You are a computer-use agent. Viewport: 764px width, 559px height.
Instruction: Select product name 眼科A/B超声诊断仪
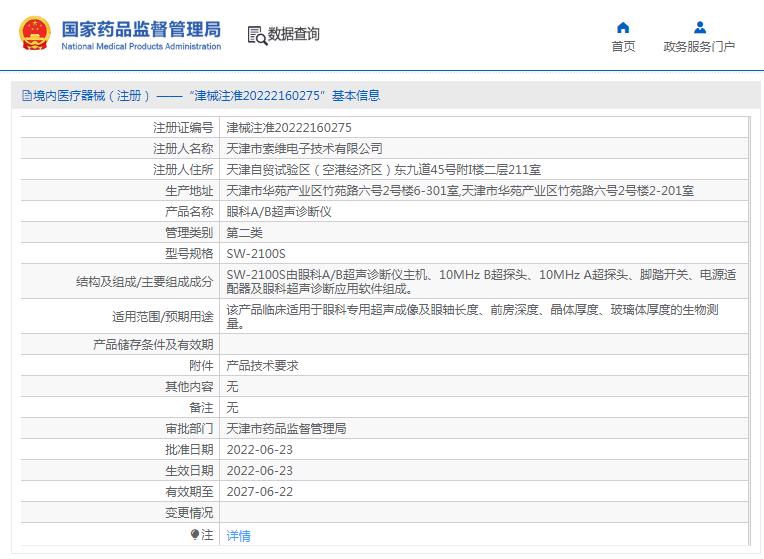coord(279,212)
